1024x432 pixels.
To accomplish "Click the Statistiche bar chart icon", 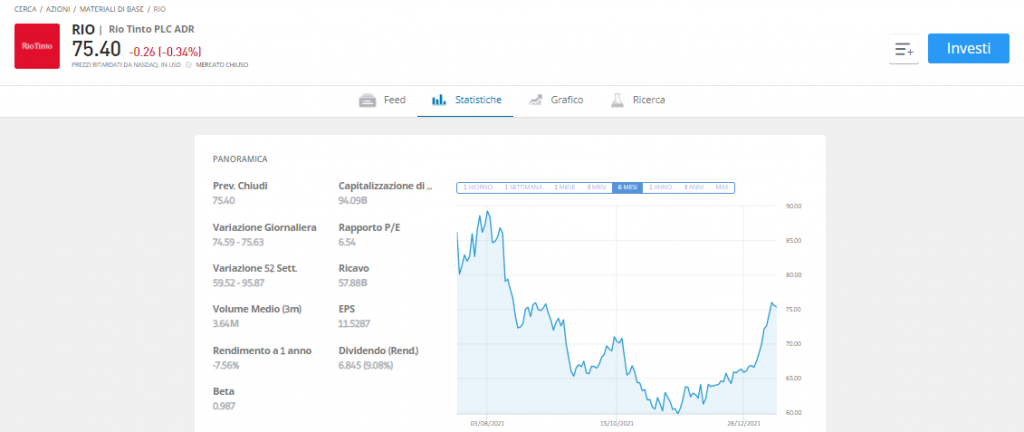I will click(438, 100).
